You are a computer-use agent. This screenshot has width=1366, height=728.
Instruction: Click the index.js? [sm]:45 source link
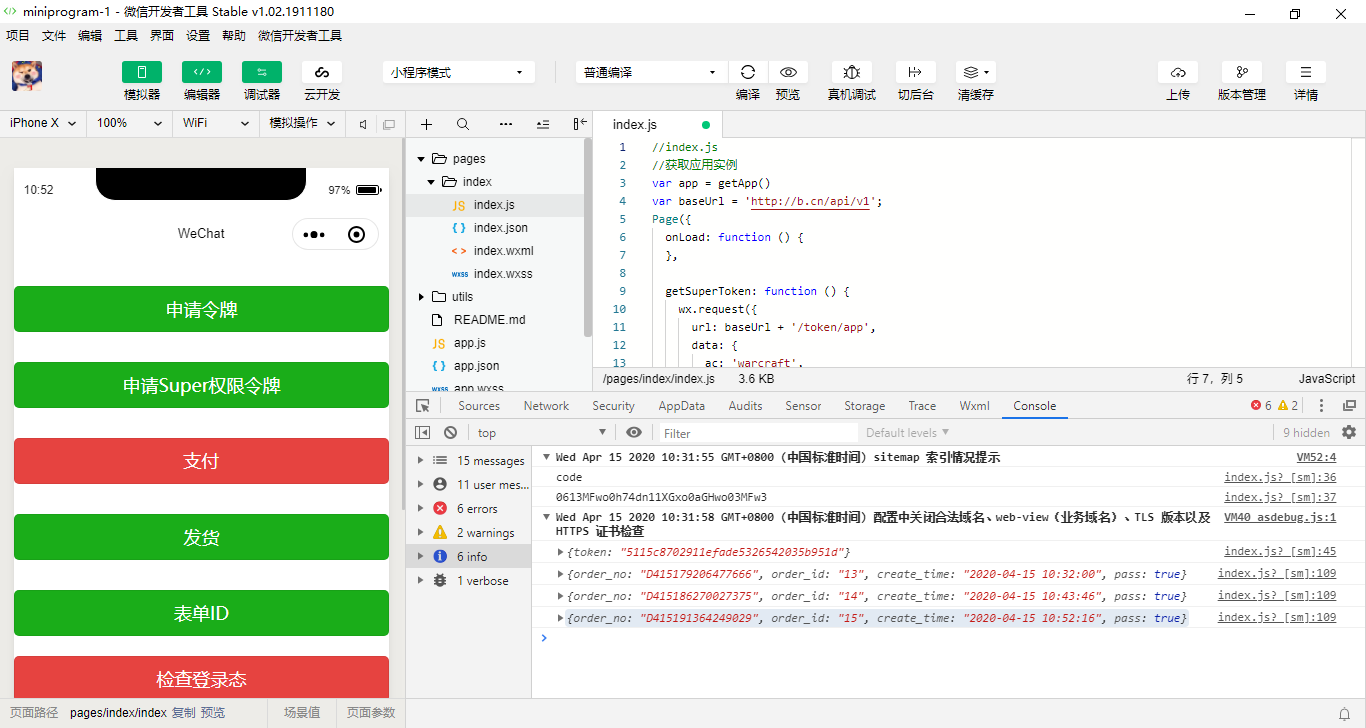[1280, 552]
